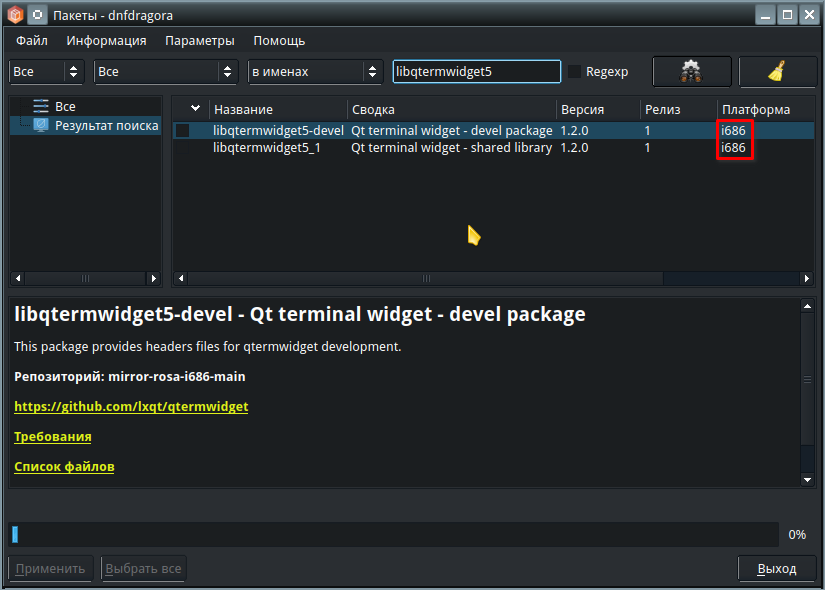The height and width of the screenshot is (590, 825).
Task: Click the broom clear-search button
Action: tap(777, 72)
